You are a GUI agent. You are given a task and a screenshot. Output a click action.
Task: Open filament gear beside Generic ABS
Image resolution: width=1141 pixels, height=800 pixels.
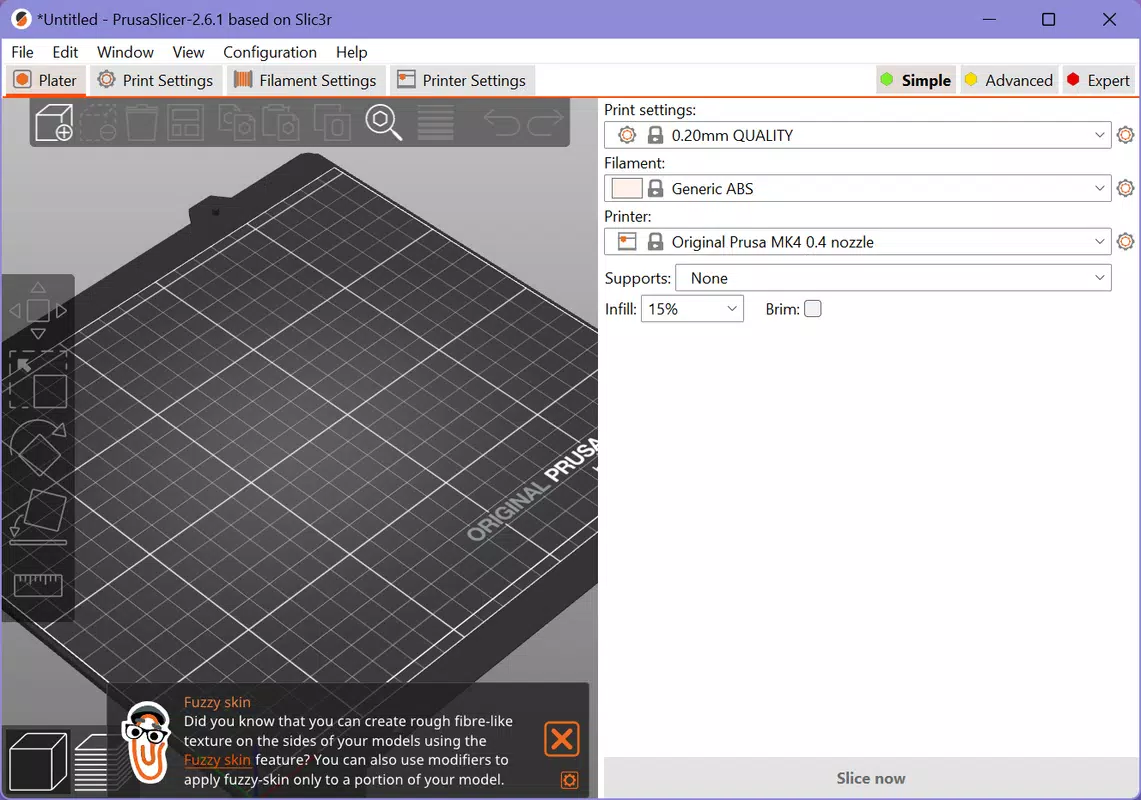click(x=1125, y=189)
